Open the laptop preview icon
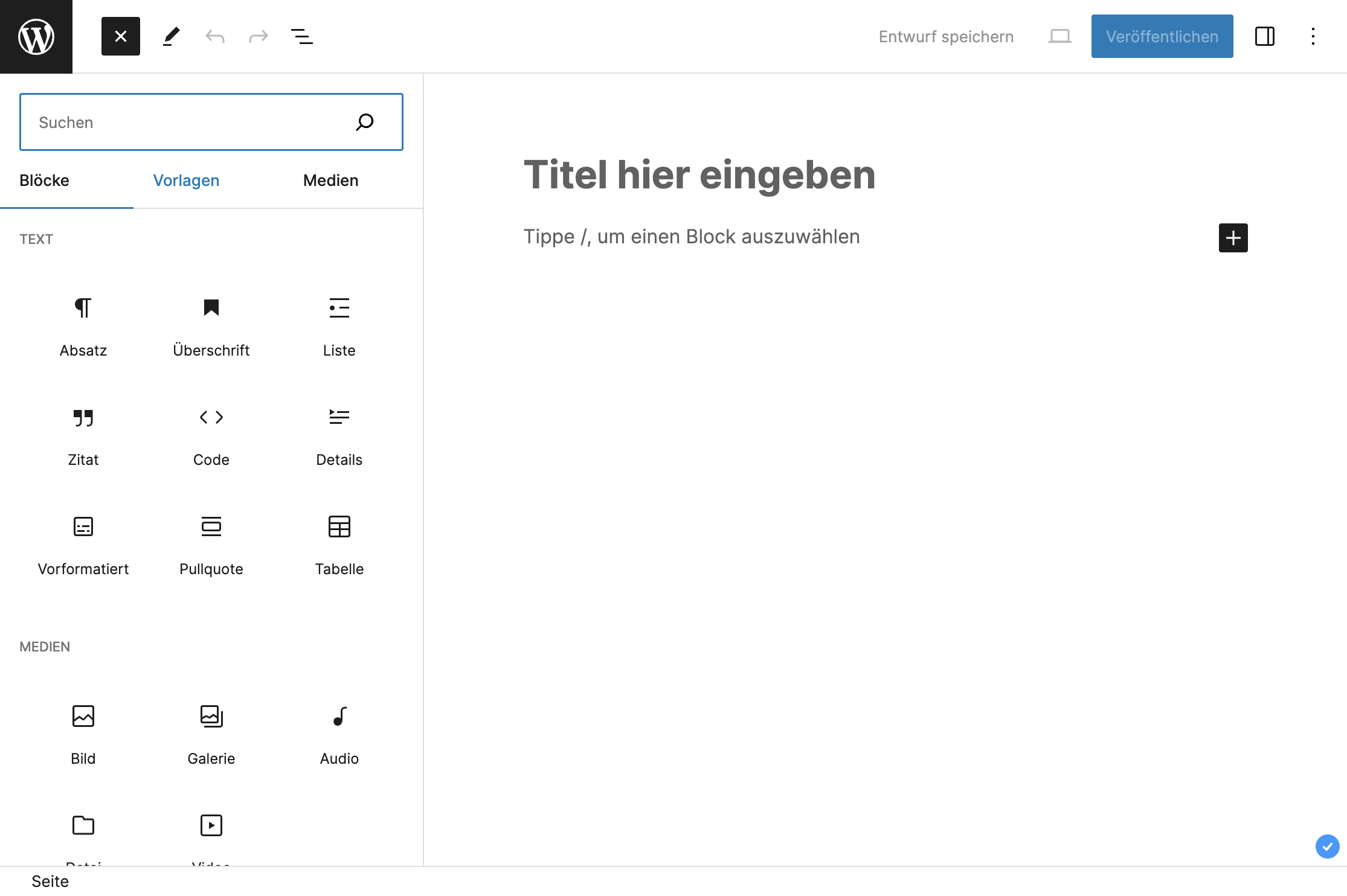This screenshot has width=1347, height=896. 1059,36
